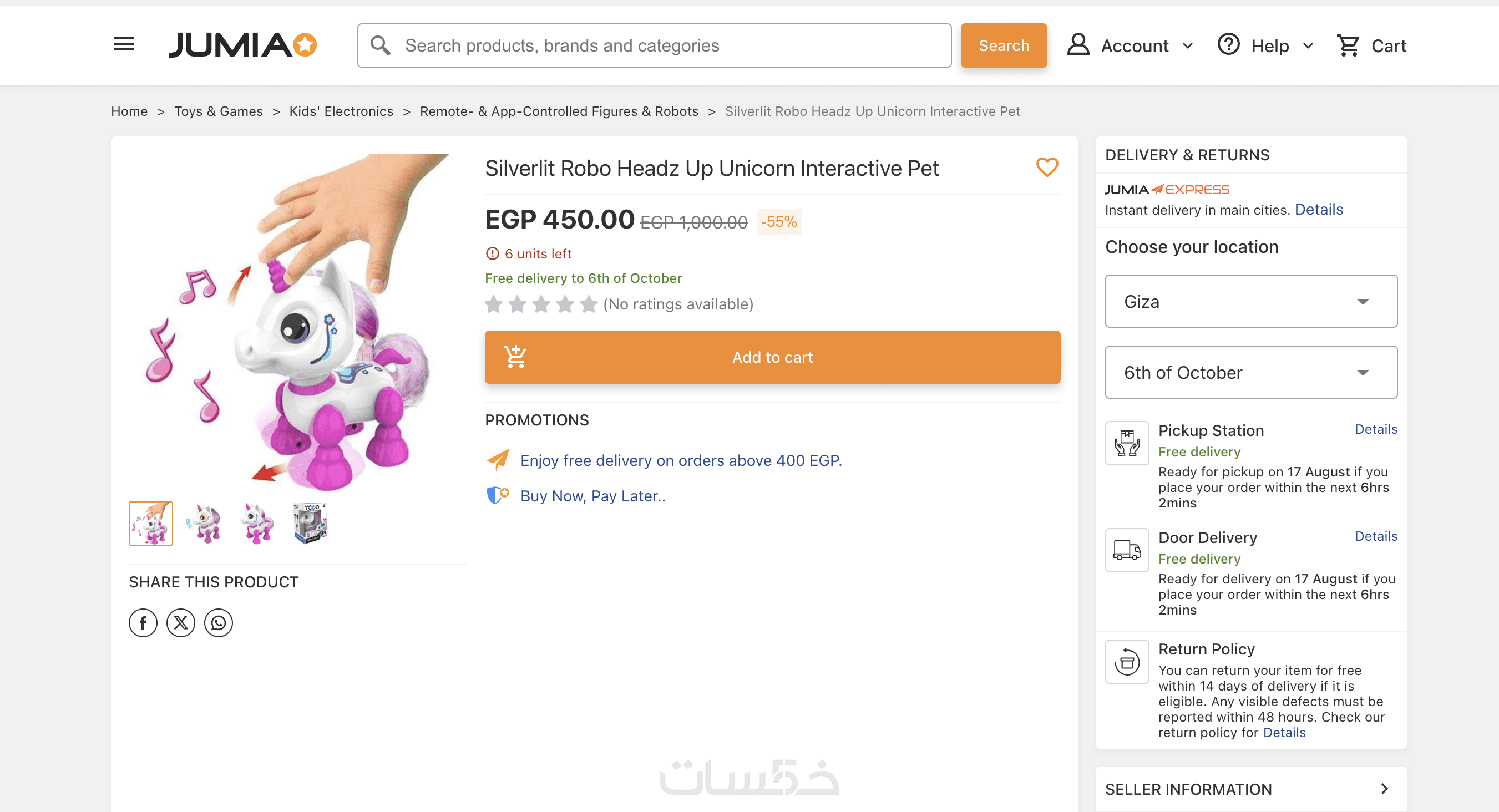Open Buy Now, Pay Later promotion

point(592,496)
